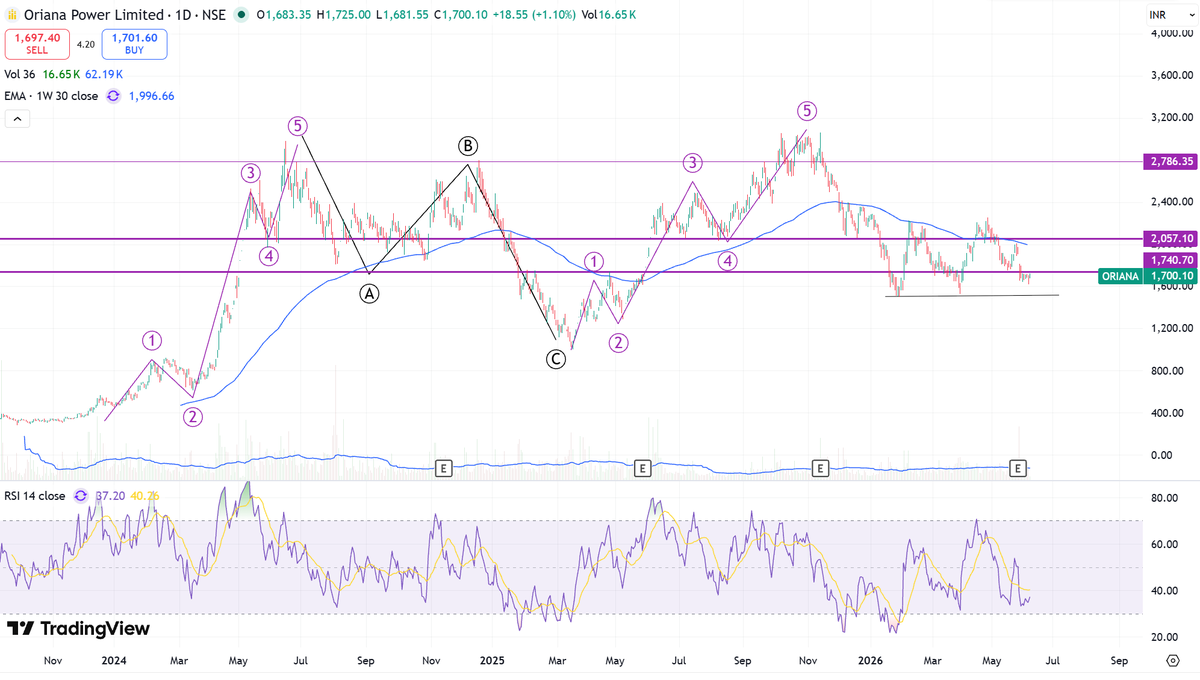The image size is (1200, 680).
Task: Click the 2,786.35 price line label
Action: pos(1172,161)
